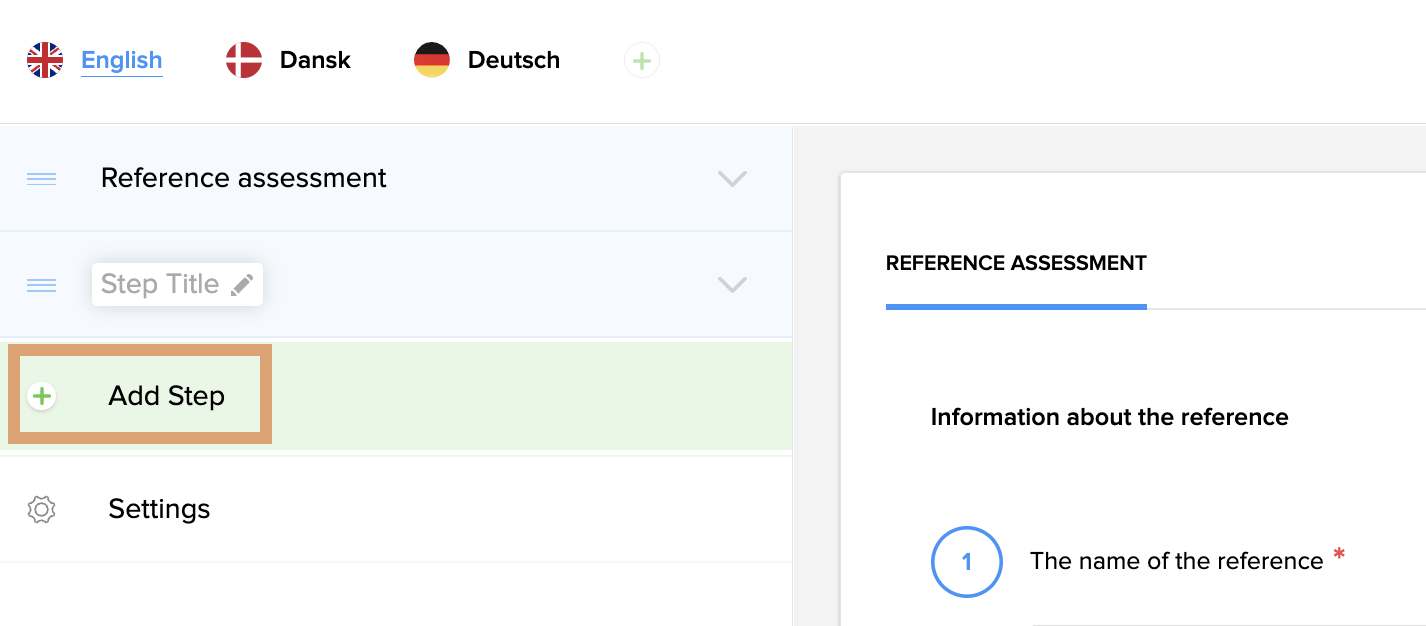
Task: Click the Step Title placeholder text
Action: coord(160,285)
